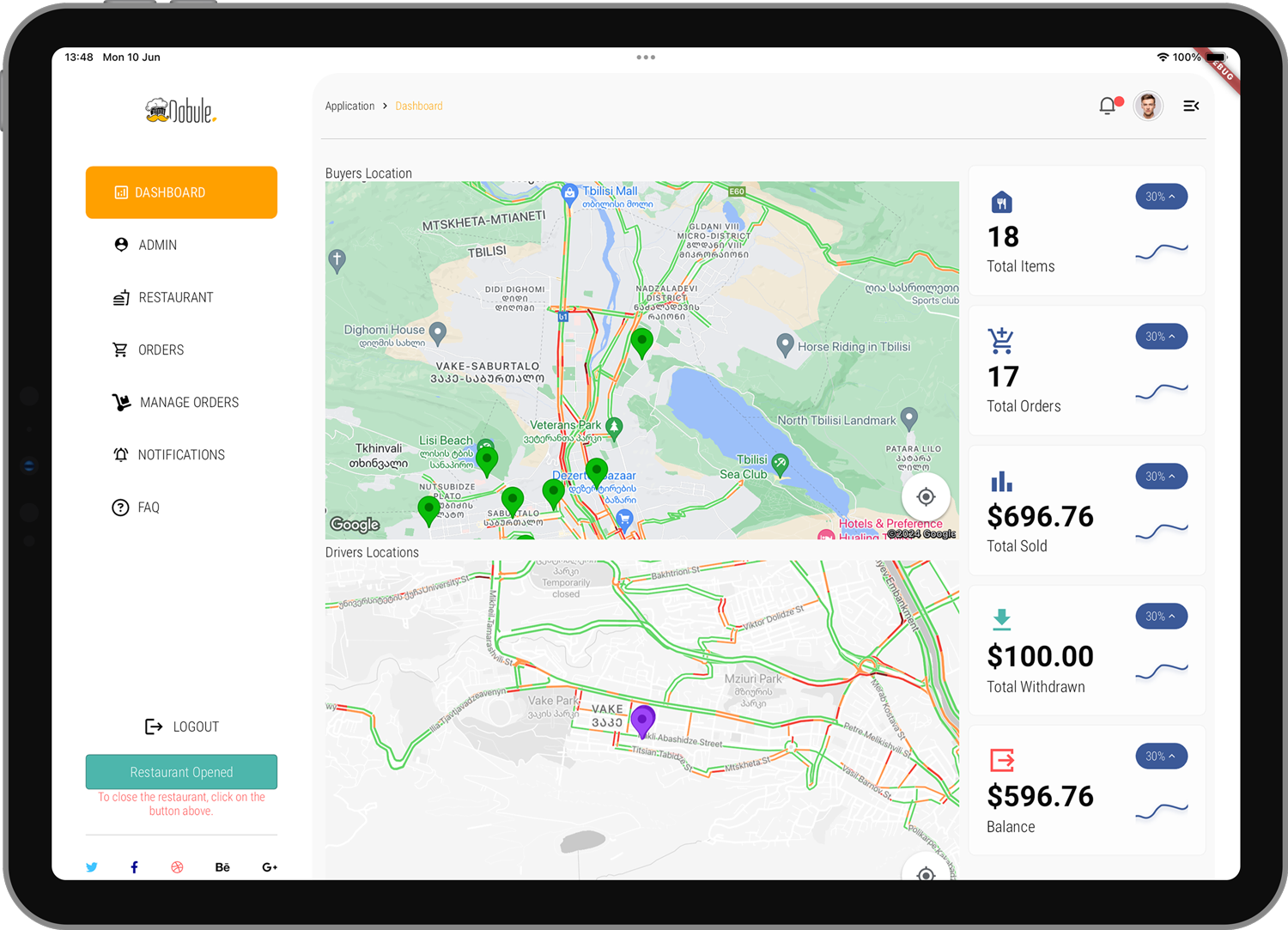Screen dimensions: 1288x930
Task: Collapse the sidebar using the menu toggle
Action: pyautogui.click(x=1191, y=106)
